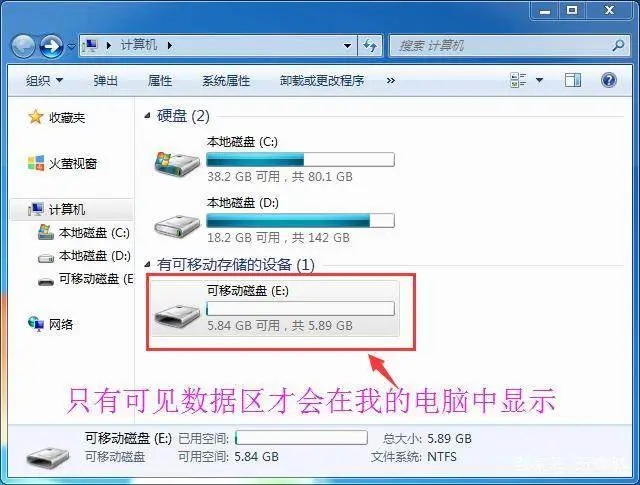Open the address bar history dropdown
640x485 pixels.
point(347,45)
